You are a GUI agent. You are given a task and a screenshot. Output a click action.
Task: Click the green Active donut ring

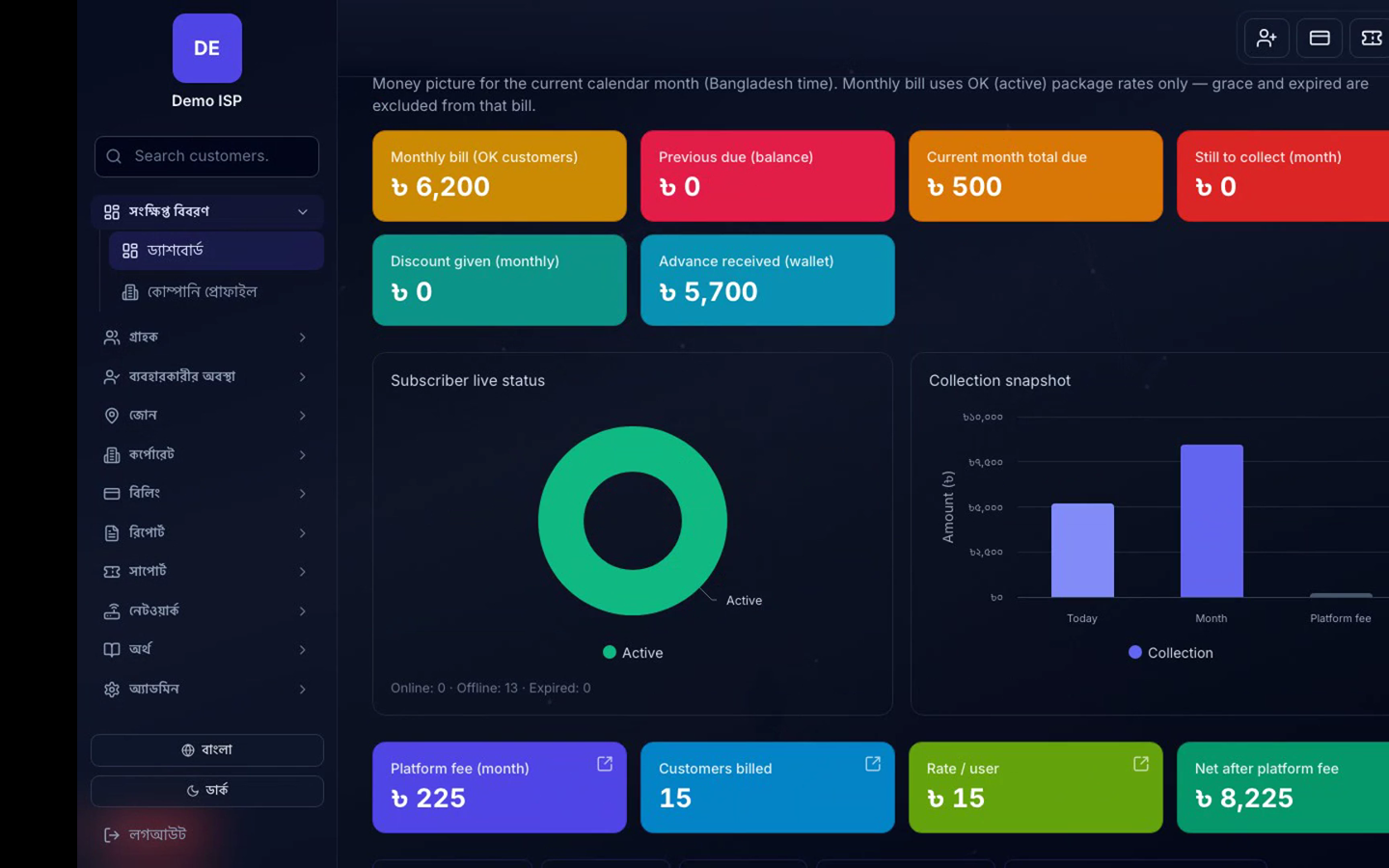pos(561,521)
